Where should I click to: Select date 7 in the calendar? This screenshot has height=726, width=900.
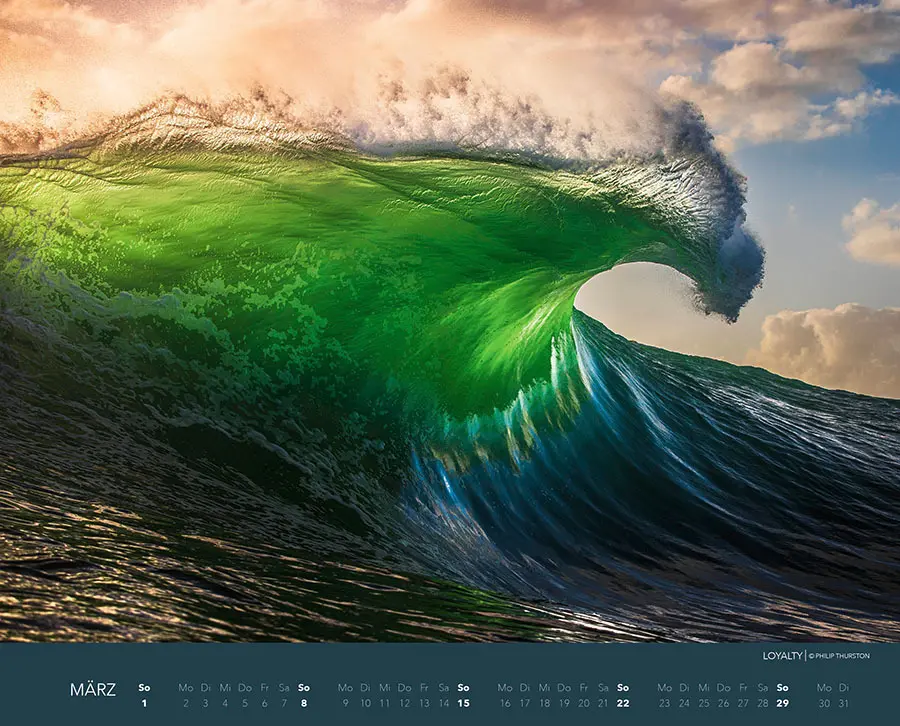tap(284, 703)
